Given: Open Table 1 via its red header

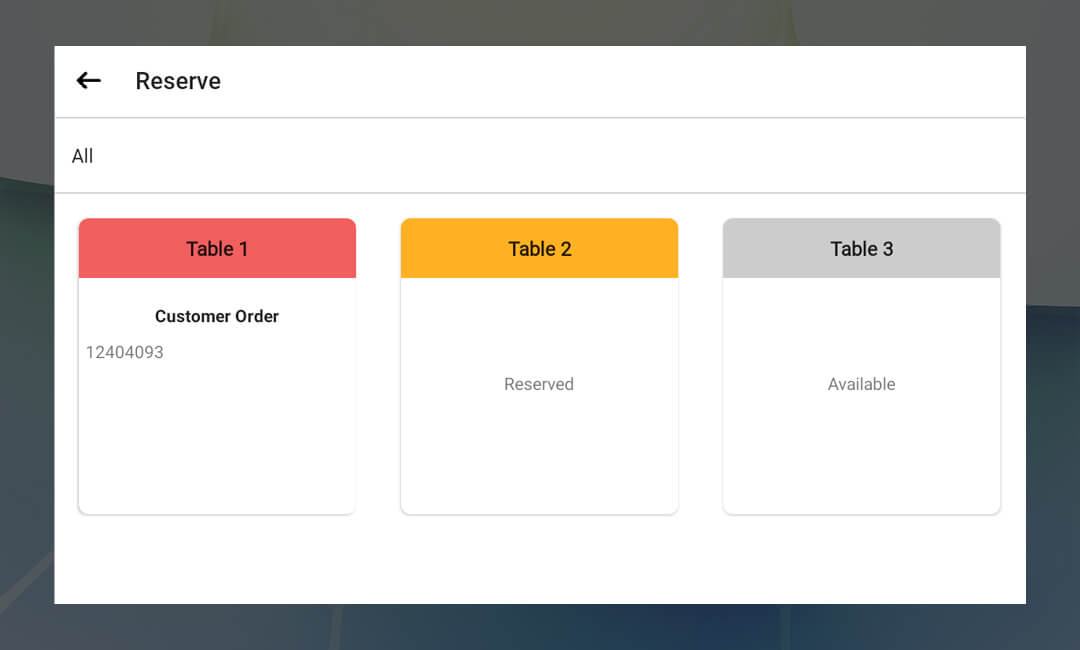Looking at the screenshot, I should tap(217, 249).
